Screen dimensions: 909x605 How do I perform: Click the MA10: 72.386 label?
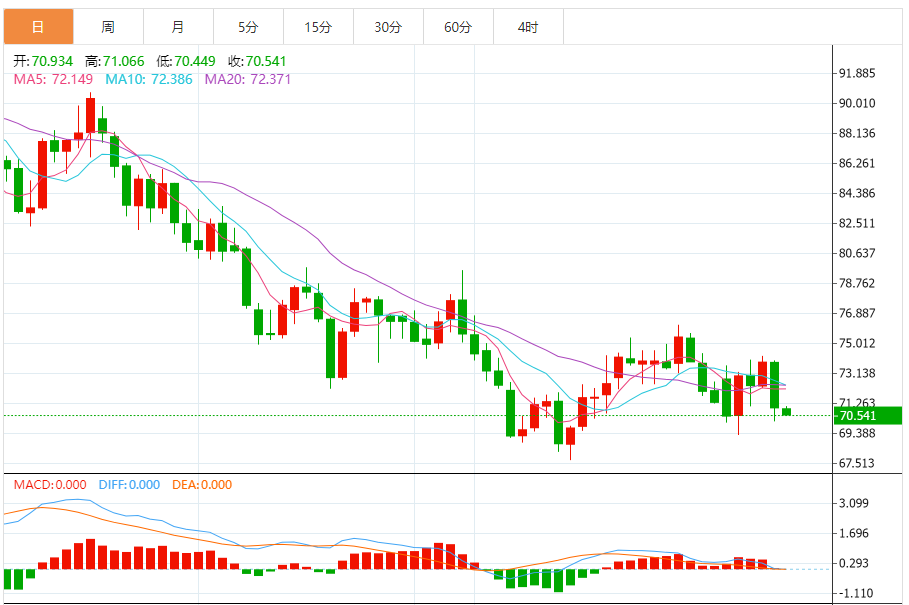[148, 79]
